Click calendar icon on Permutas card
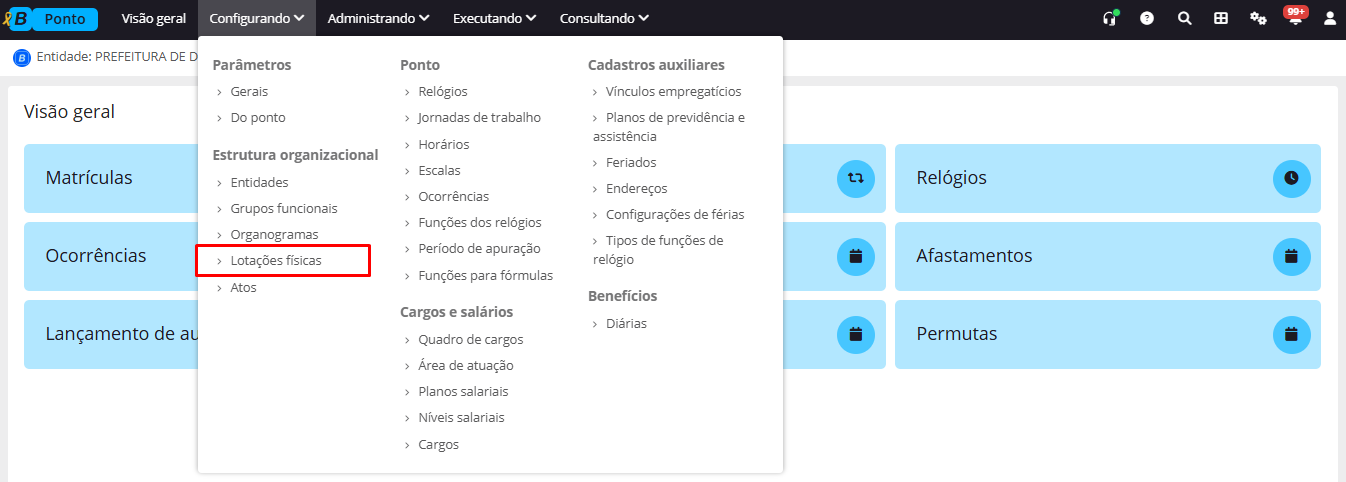The height and width of the screenshot is (482, 1346). point(1291,334)
